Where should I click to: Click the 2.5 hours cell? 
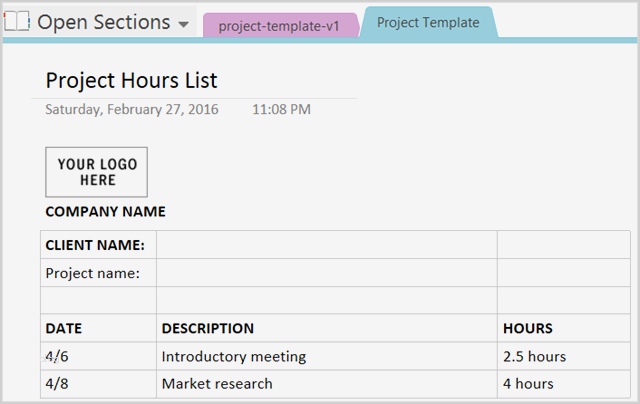coord(563,356)
